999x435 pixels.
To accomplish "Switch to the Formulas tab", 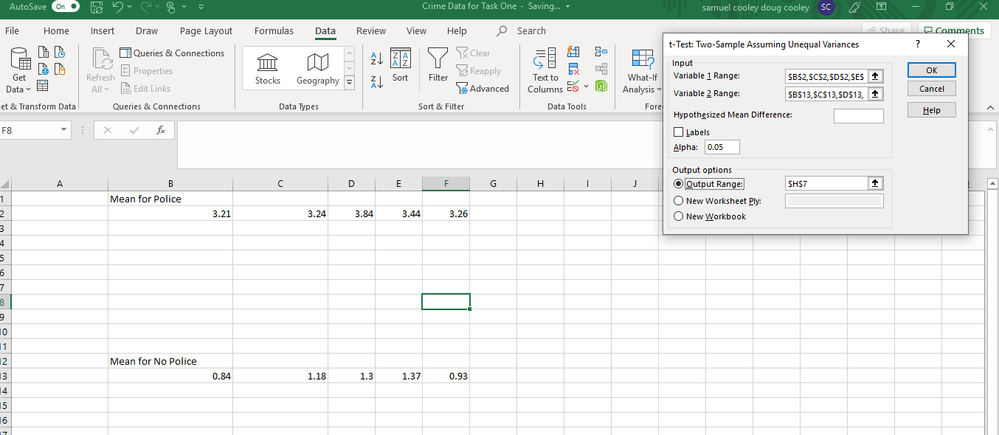I will coord(274,31).
